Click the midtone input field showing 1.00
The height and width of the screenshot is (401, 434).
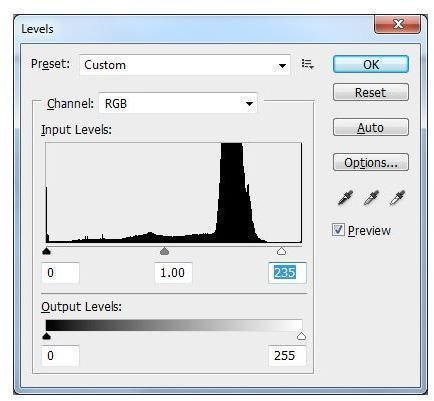[x=173, y=273]
